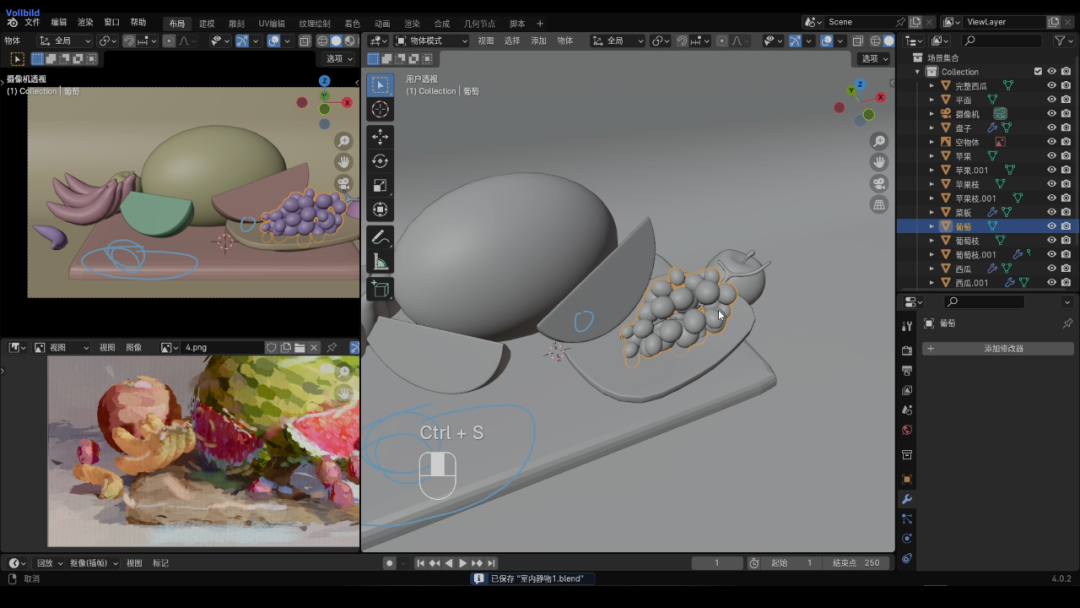Click zoom magnifier in main viewport
The height and width of the screenshot is (608, 1080).
(x=879, y=141)
